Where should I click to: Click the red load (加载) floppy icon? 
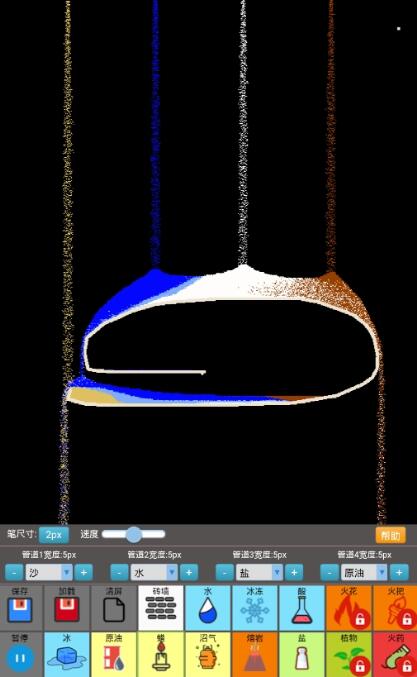pyautogui.click(x=67, y=609)
